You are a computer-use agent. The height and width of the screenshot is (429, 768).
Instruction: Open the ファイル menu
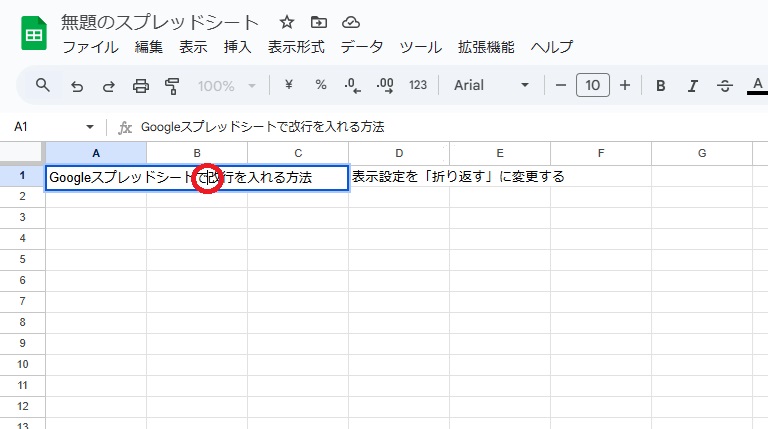[x=91, y=47]
